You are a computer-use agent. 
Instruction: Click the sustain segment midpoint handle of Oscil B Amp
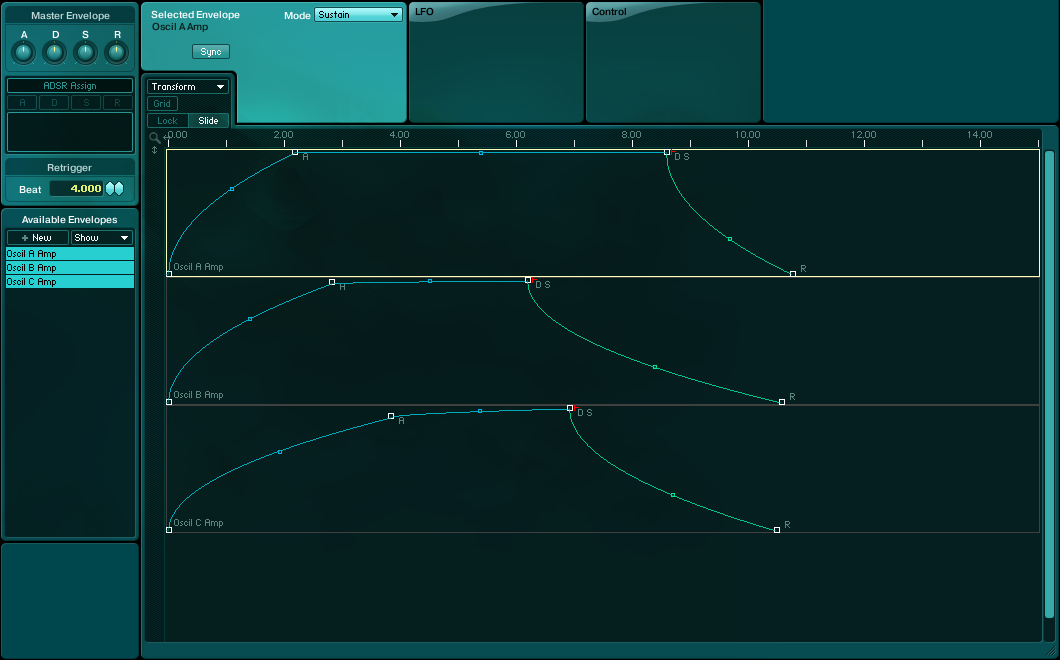click(x=430, y=281)
